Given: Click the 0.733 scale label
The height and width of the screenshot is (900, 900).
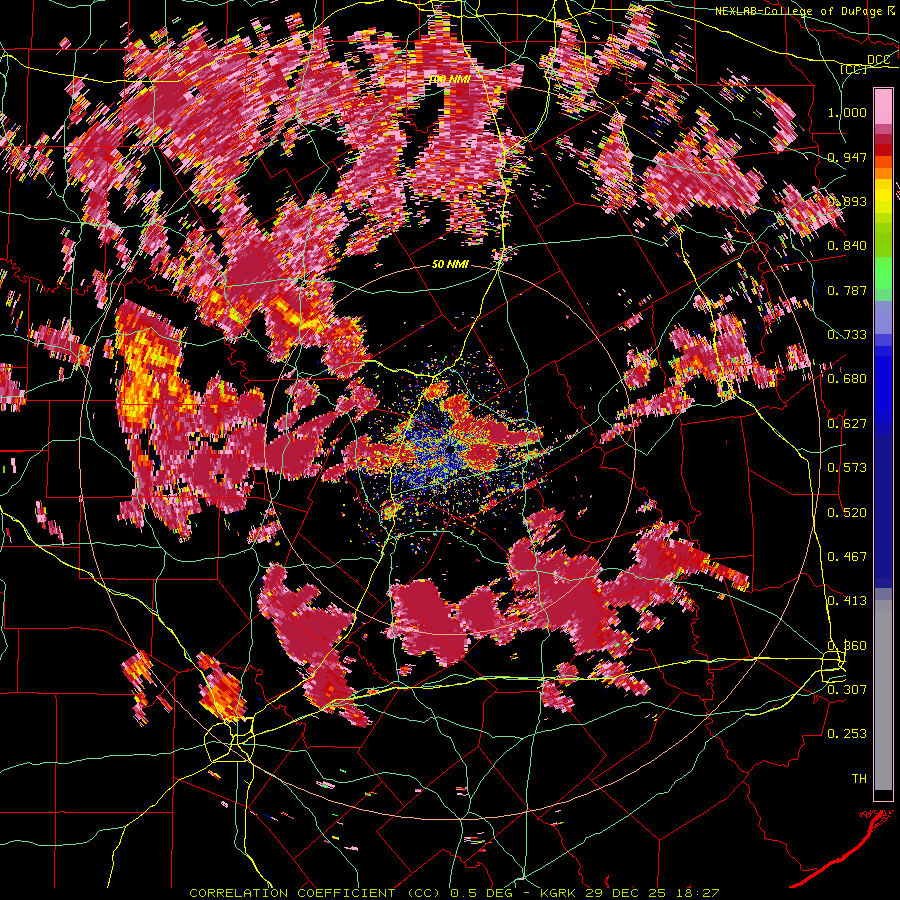Looking at the screenshot, I should point(847,335).
